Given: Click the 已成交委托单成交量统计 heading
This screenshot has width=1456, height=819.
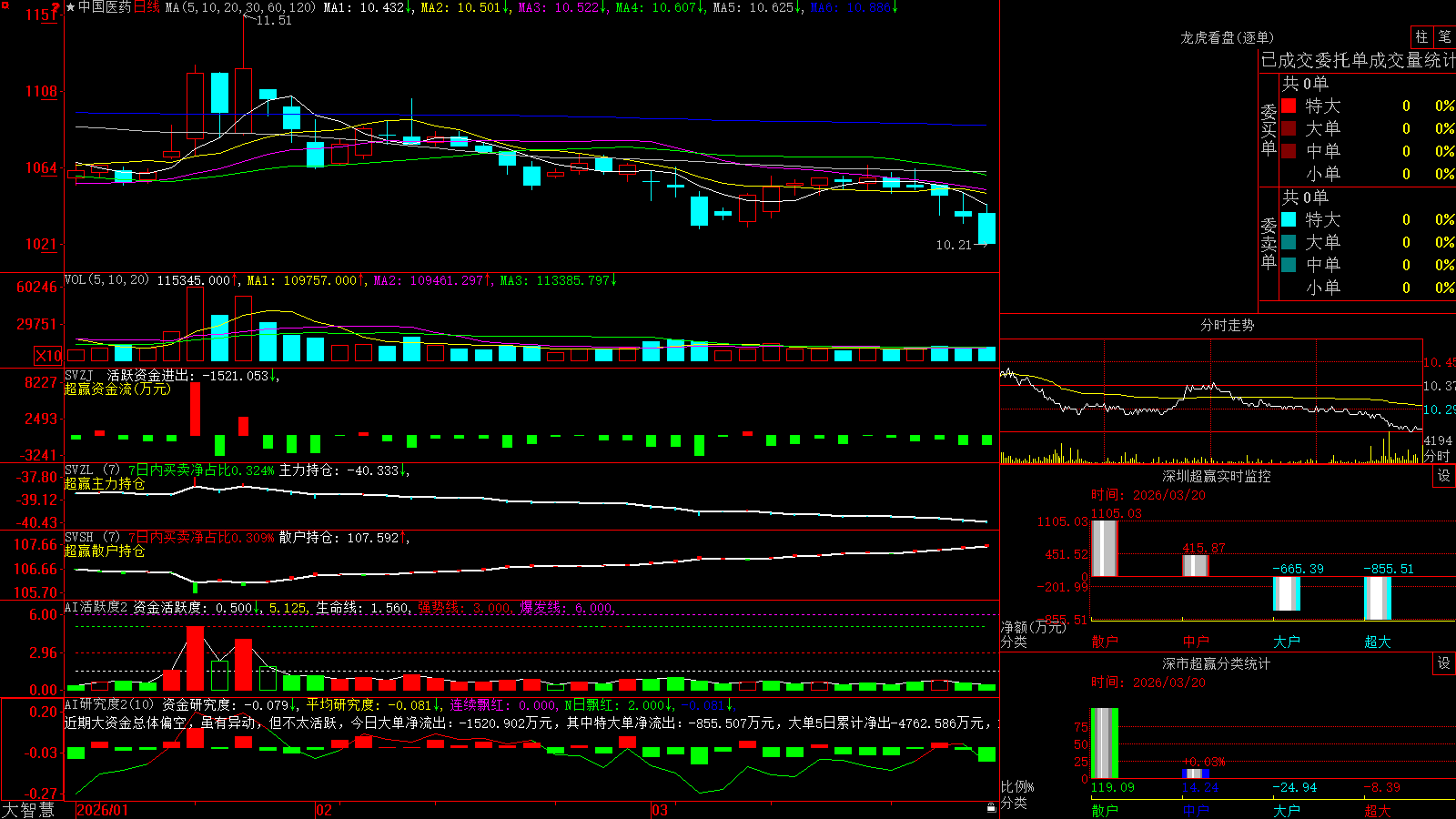Looking at the screenshot, I should click(1358, 60).
